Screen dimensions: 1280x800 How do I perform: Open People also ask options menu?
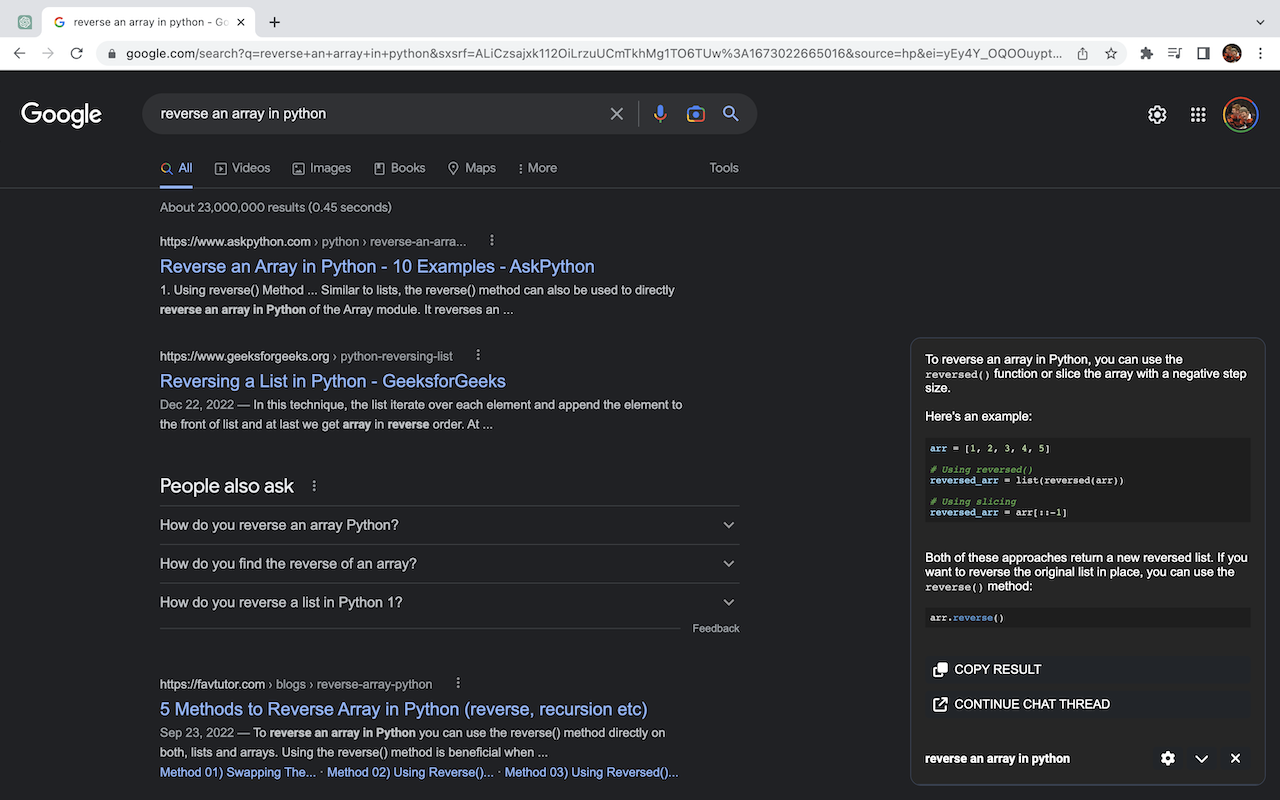pos(314,486)
